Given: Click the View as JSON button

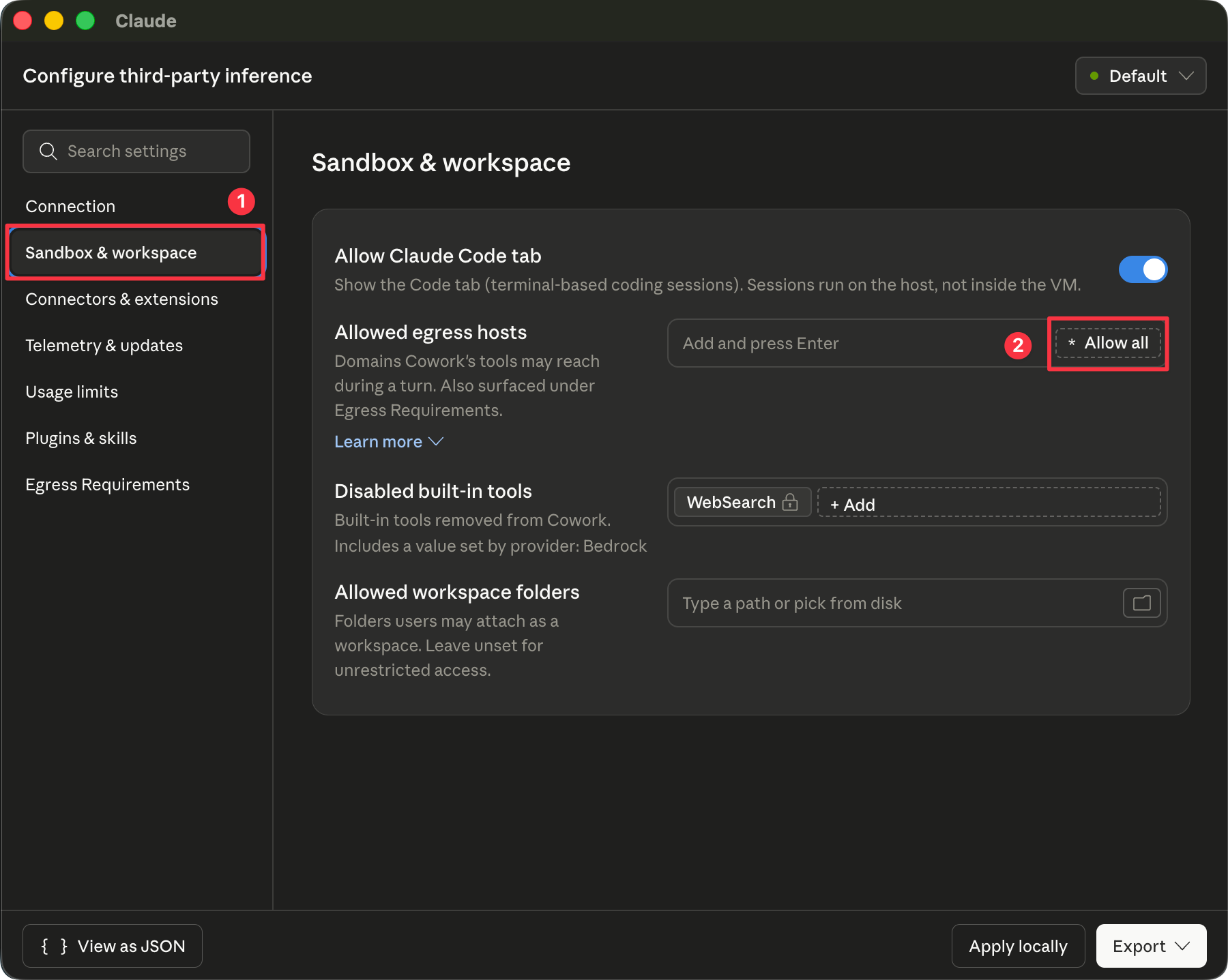Looking at the screenshot, I should point(113,946).
